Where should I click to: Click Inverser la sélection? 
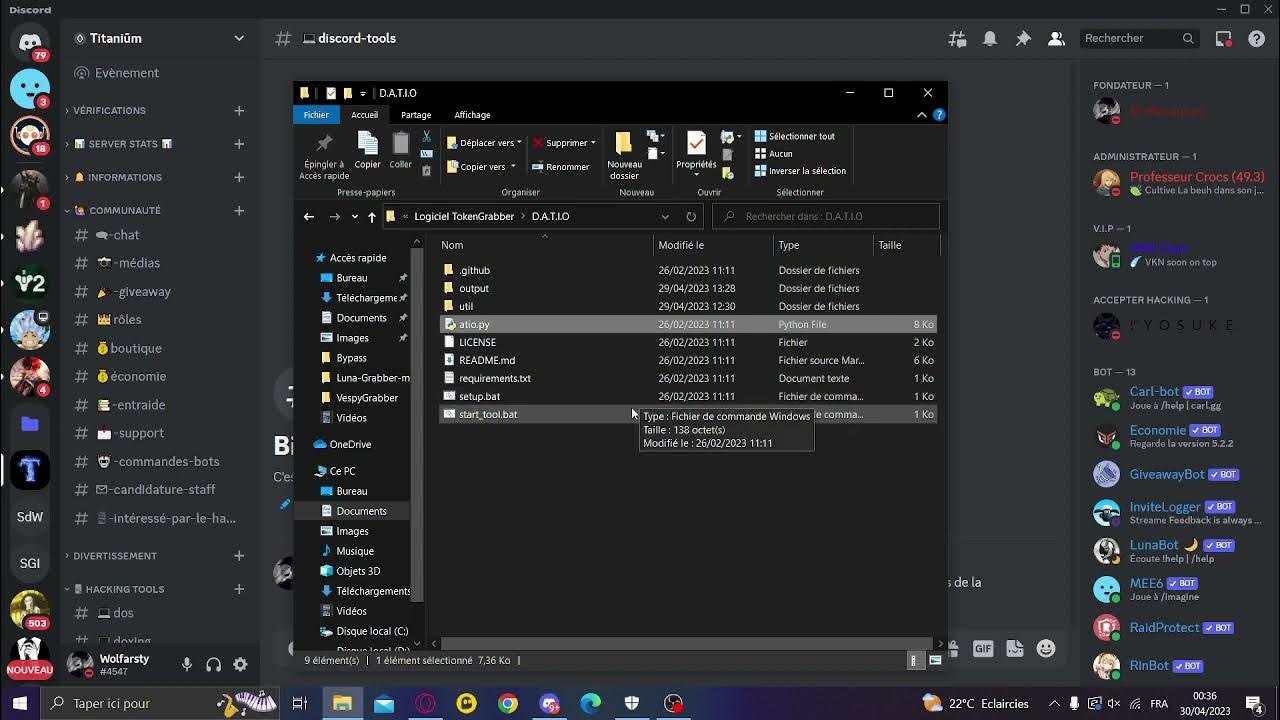[x=800, y=171]
